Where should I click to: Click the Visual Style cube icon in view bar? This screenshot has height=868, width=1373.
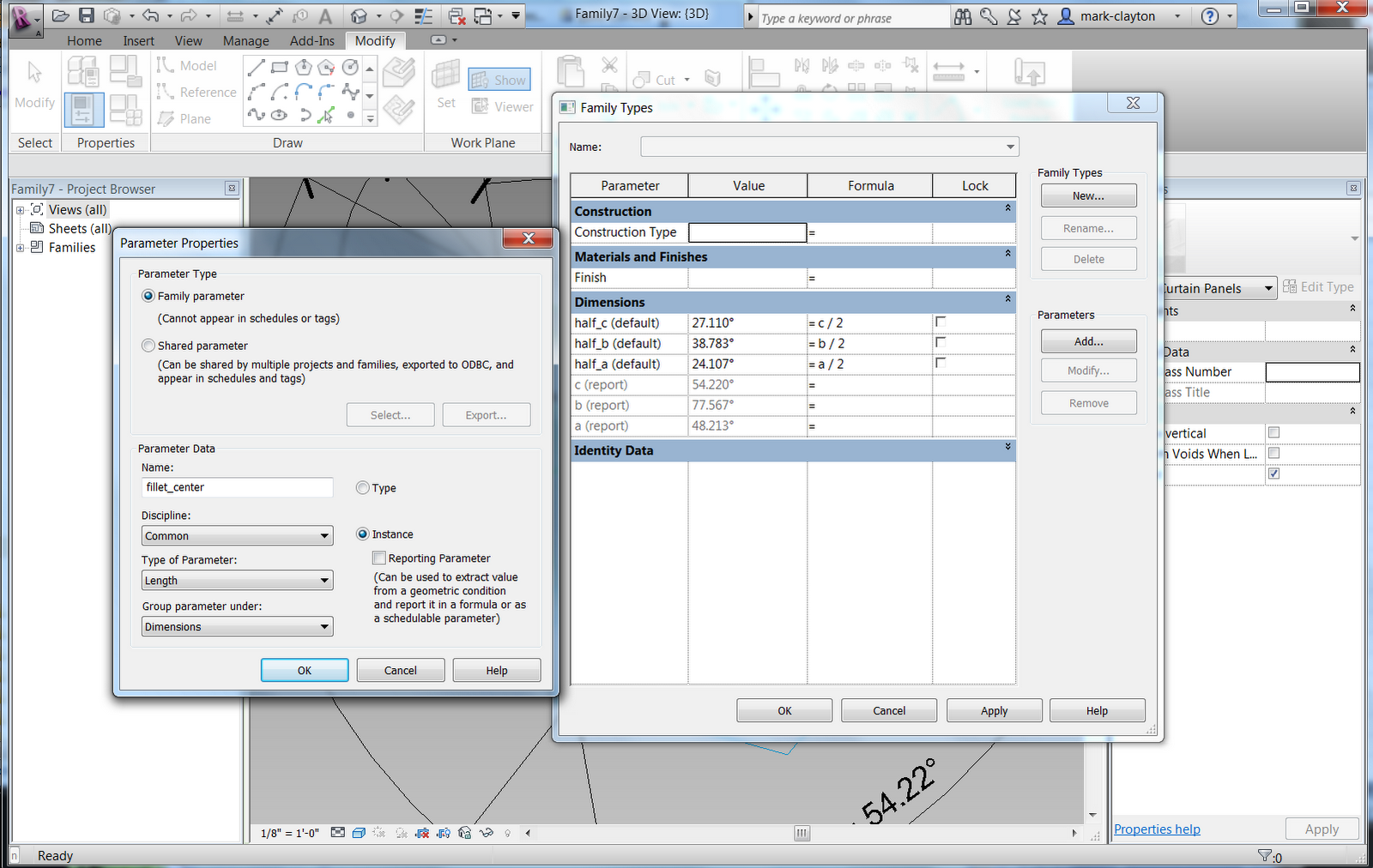[359, 833]
